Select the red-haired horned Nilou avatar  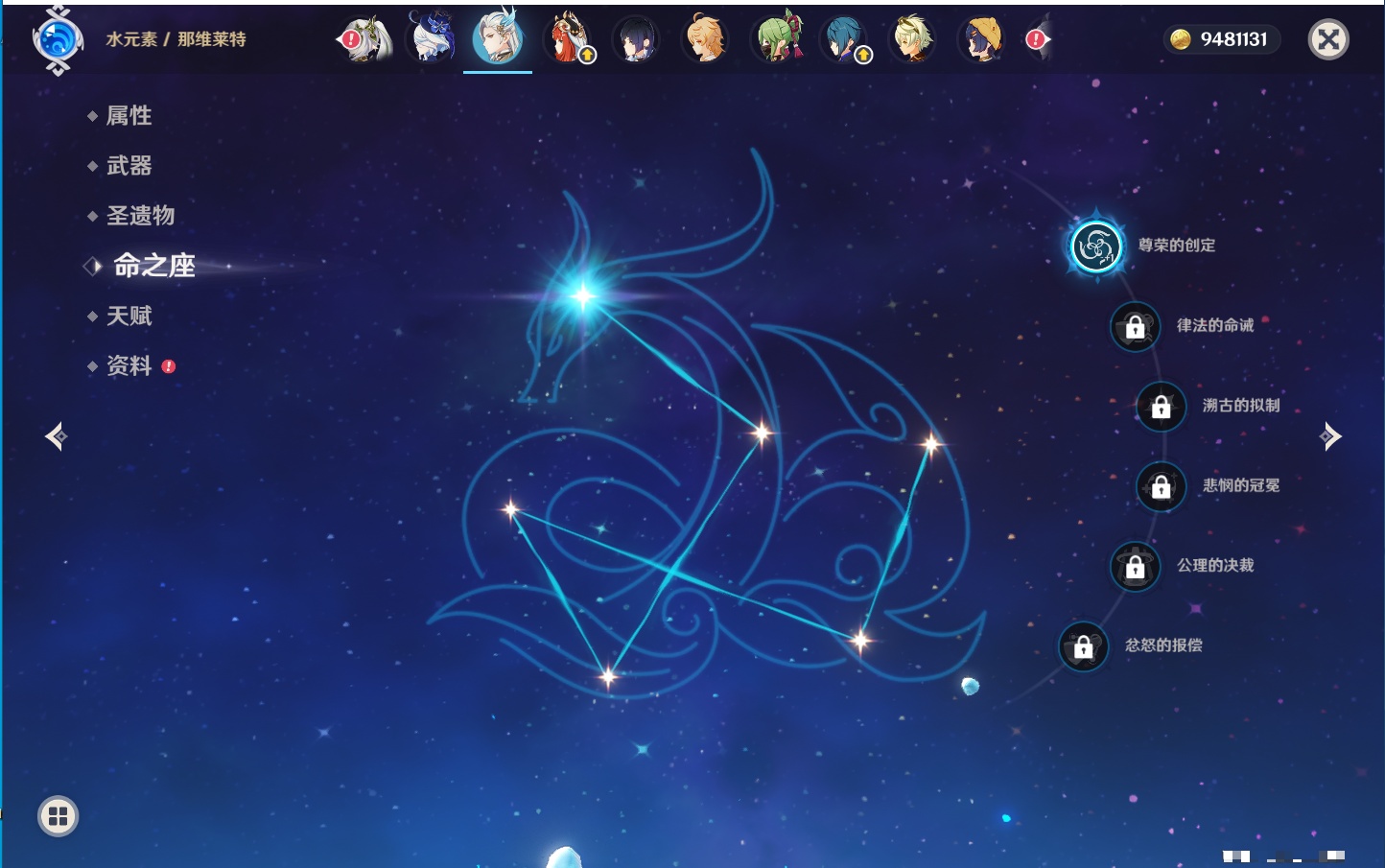pos(569,38)
